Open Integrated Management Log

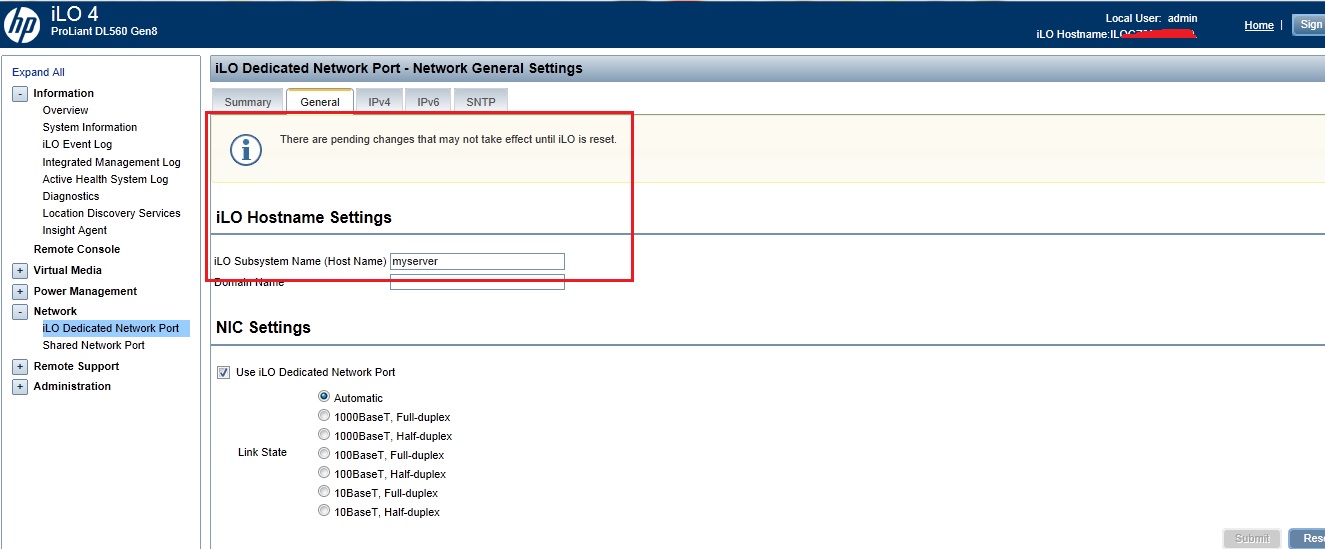(x=111, y=162)
